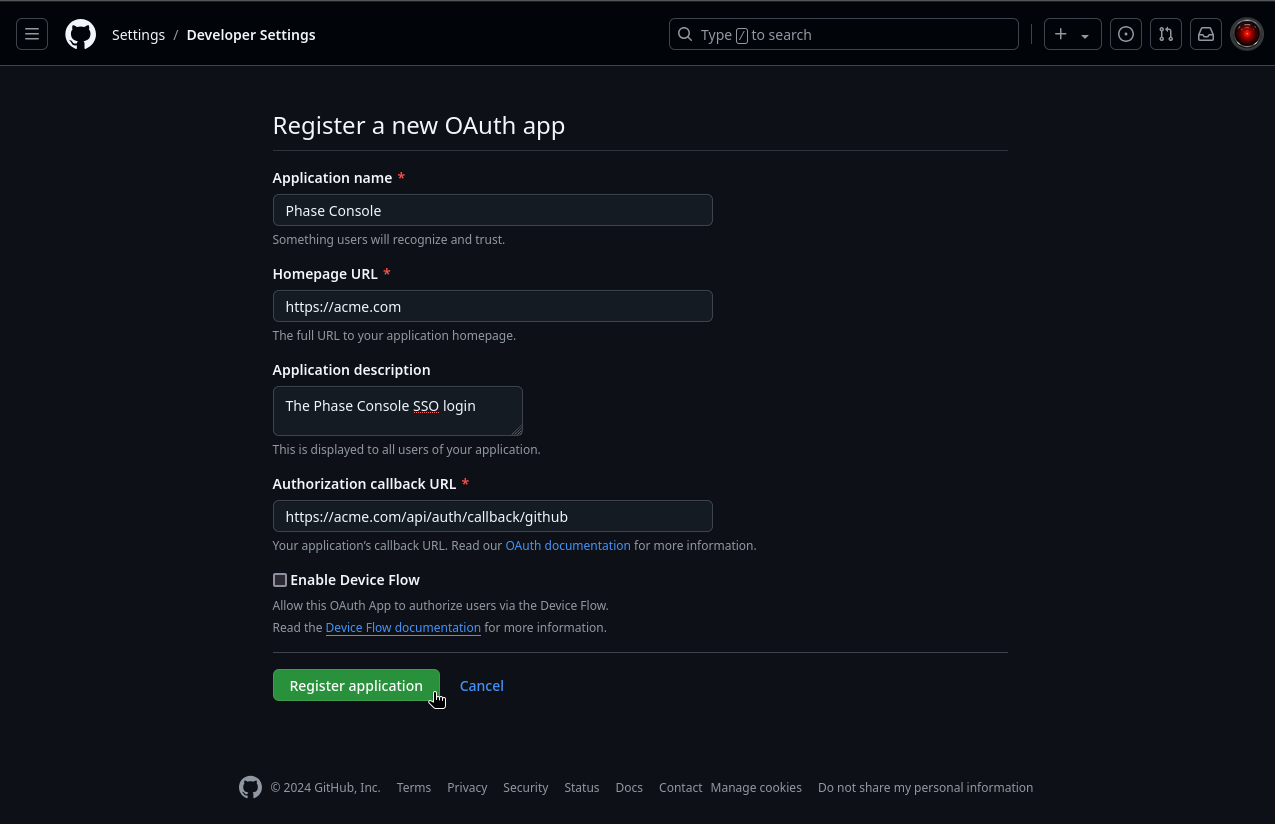Enable Device Flow checkbox
The width and height of the screenshot is (1275, 824).
(x=280, y=580)
